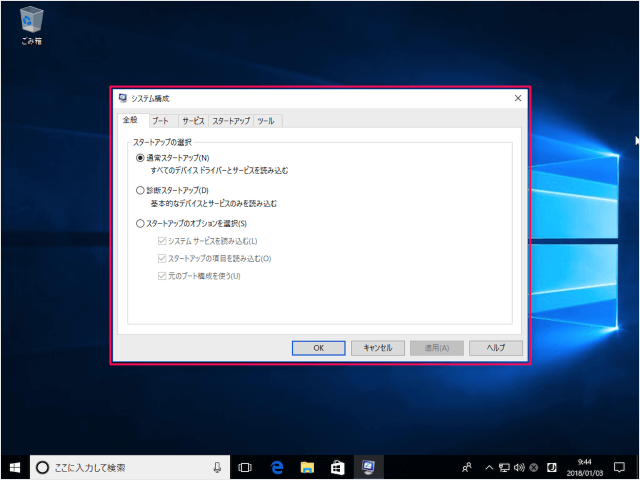
Task: Switch to the サービス tab
Action: coord(193,121)
